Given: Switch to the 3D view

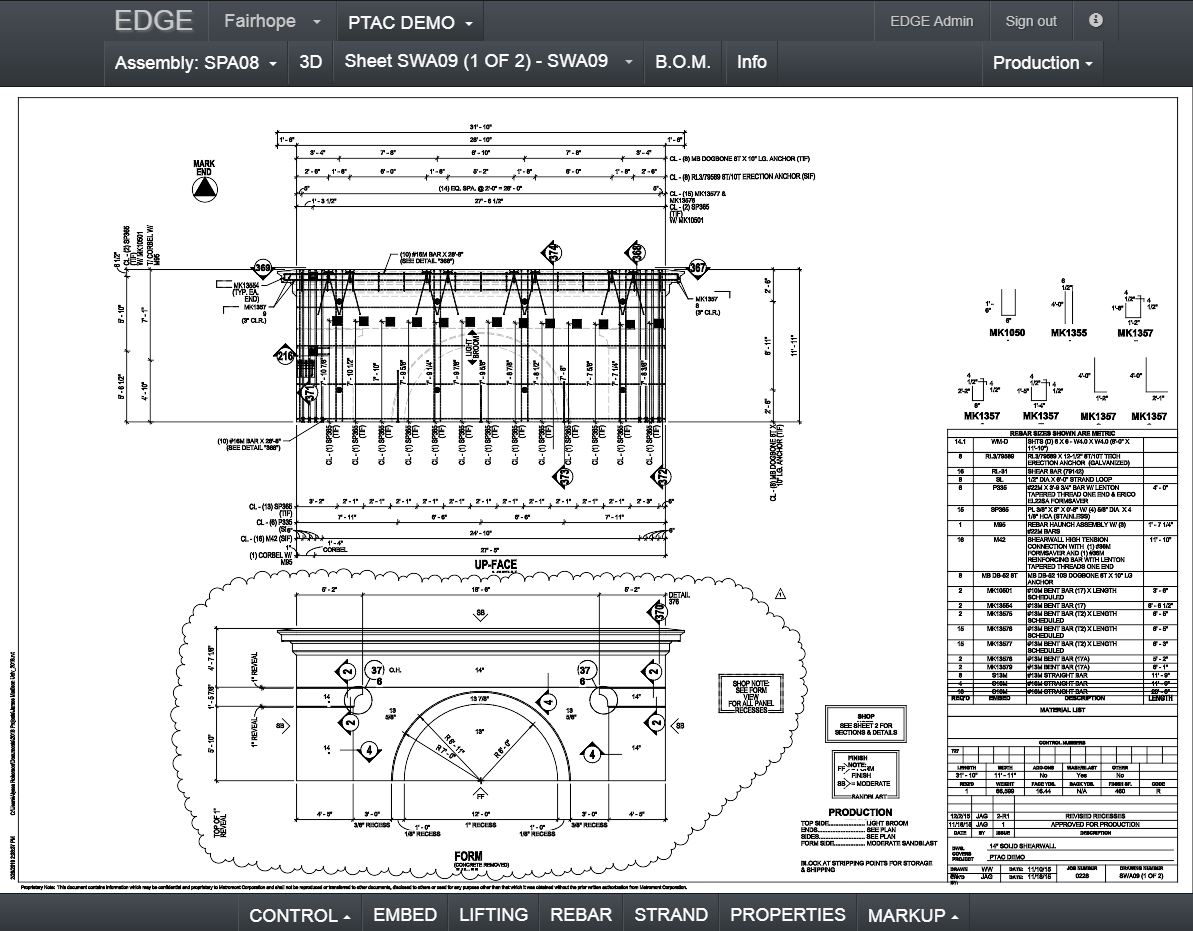Looking at the screenshot, I should click(311, 62).
